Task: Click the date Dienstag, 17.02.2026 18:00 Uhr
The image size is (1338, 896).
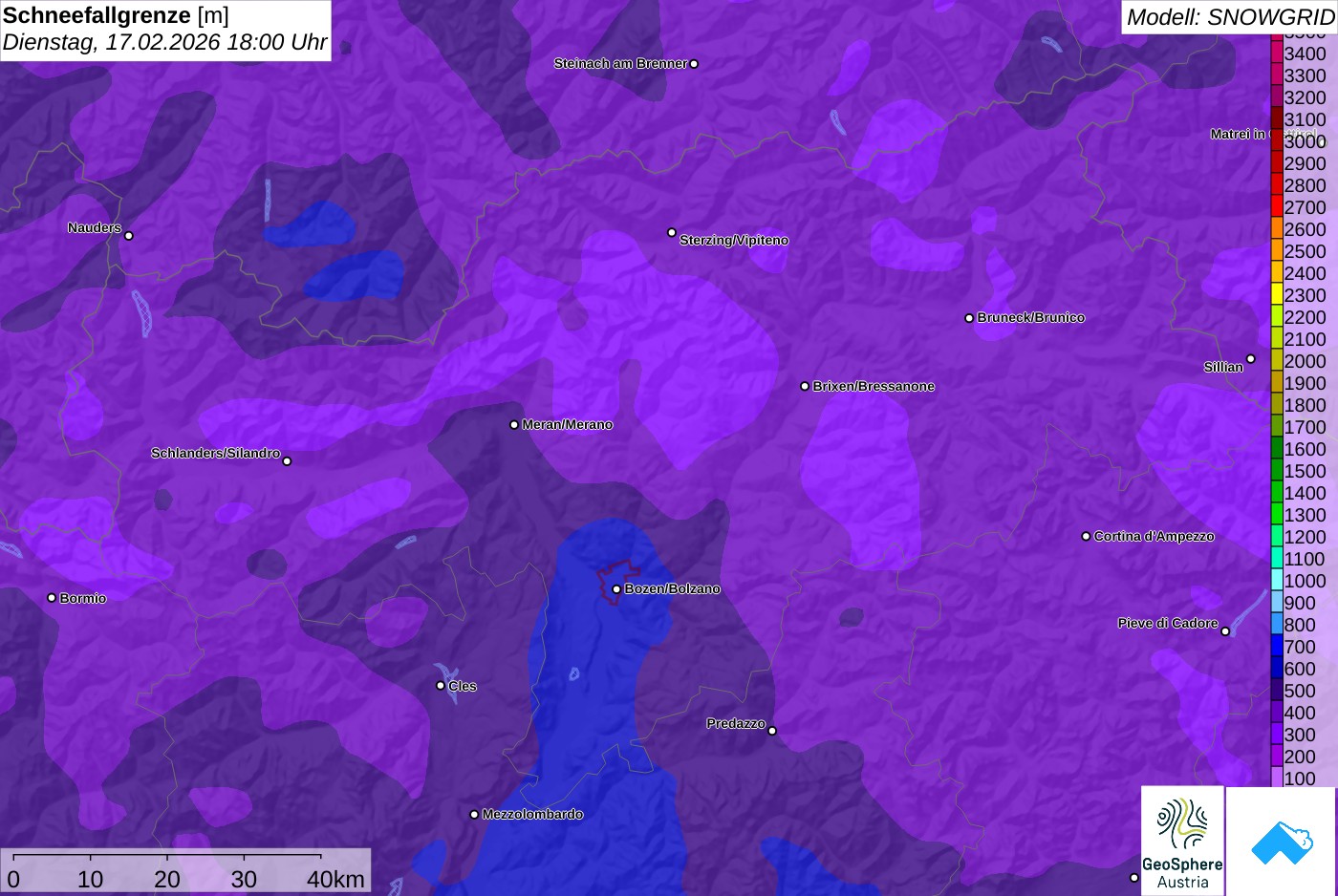Action: pos(164,43)
